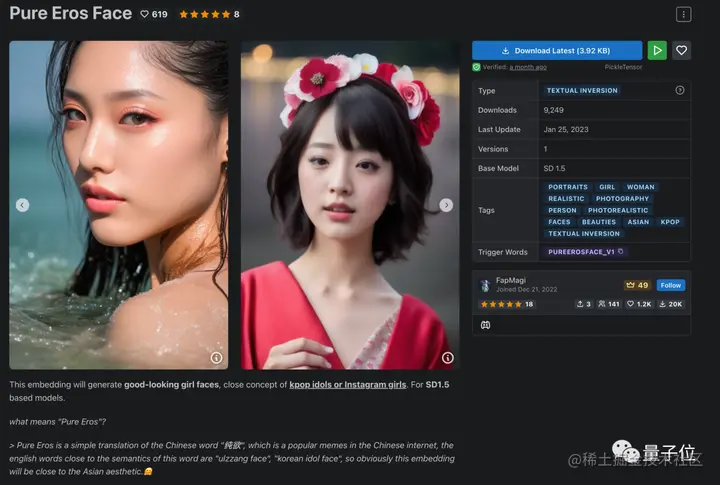720x485 pixels.
Task: Show previous image with left arrow
Action: click(22, 205)
